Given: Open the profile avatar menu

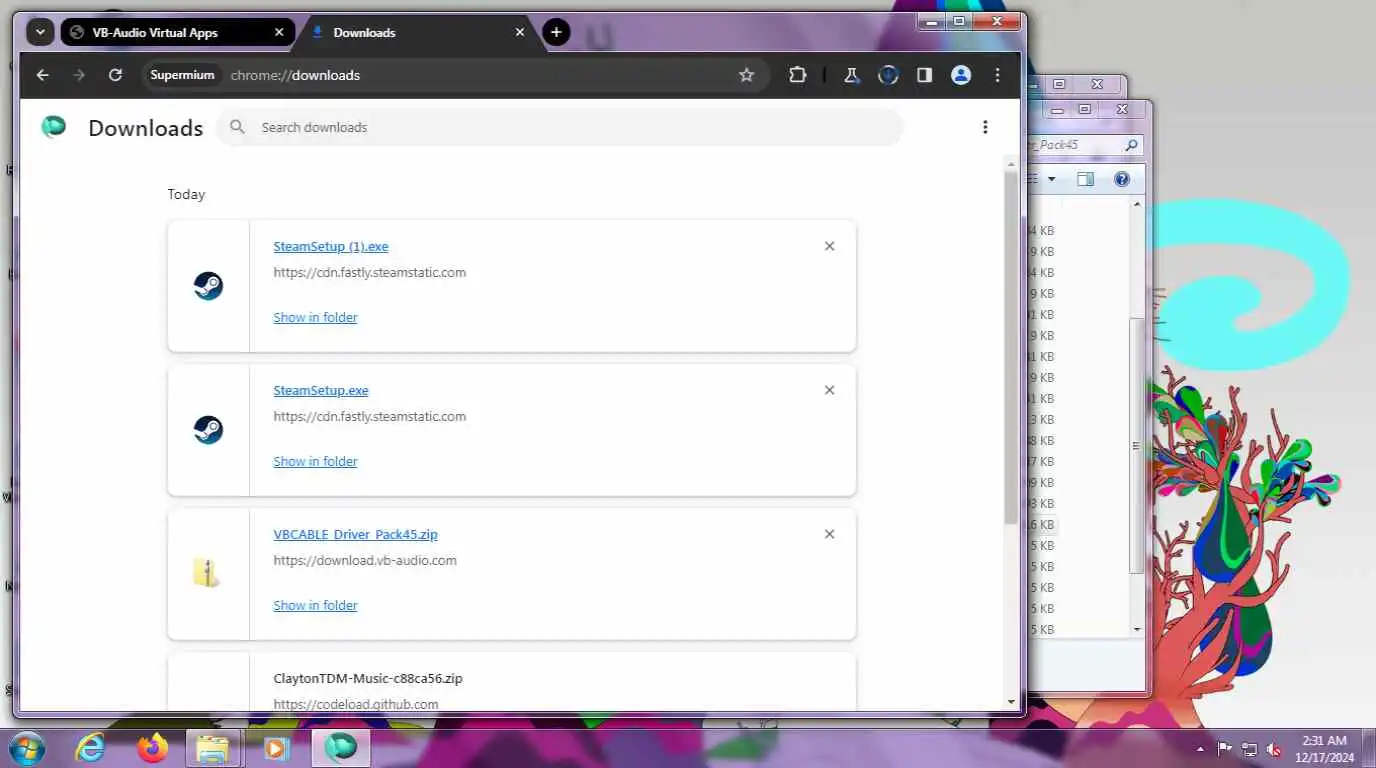Looking at the screenshot, I should (x=961, y=75).
